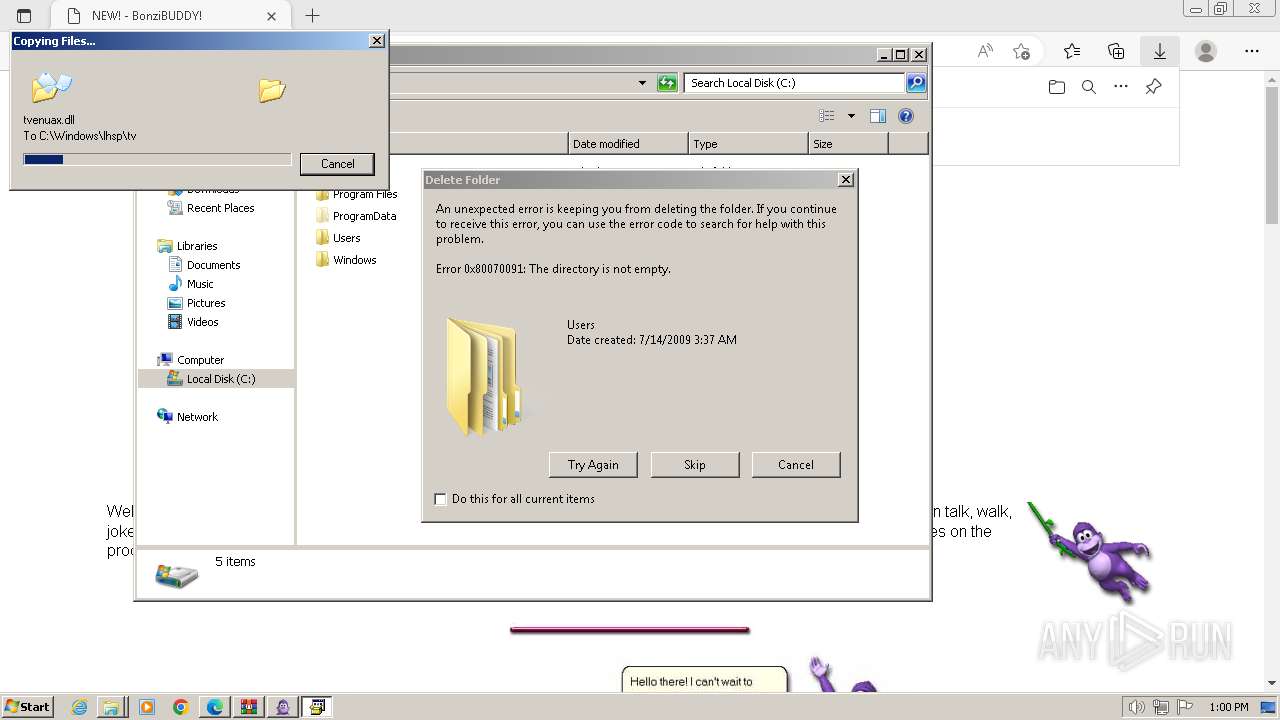Select Computer in navigation pane
1280x720 pixels.
190,360
